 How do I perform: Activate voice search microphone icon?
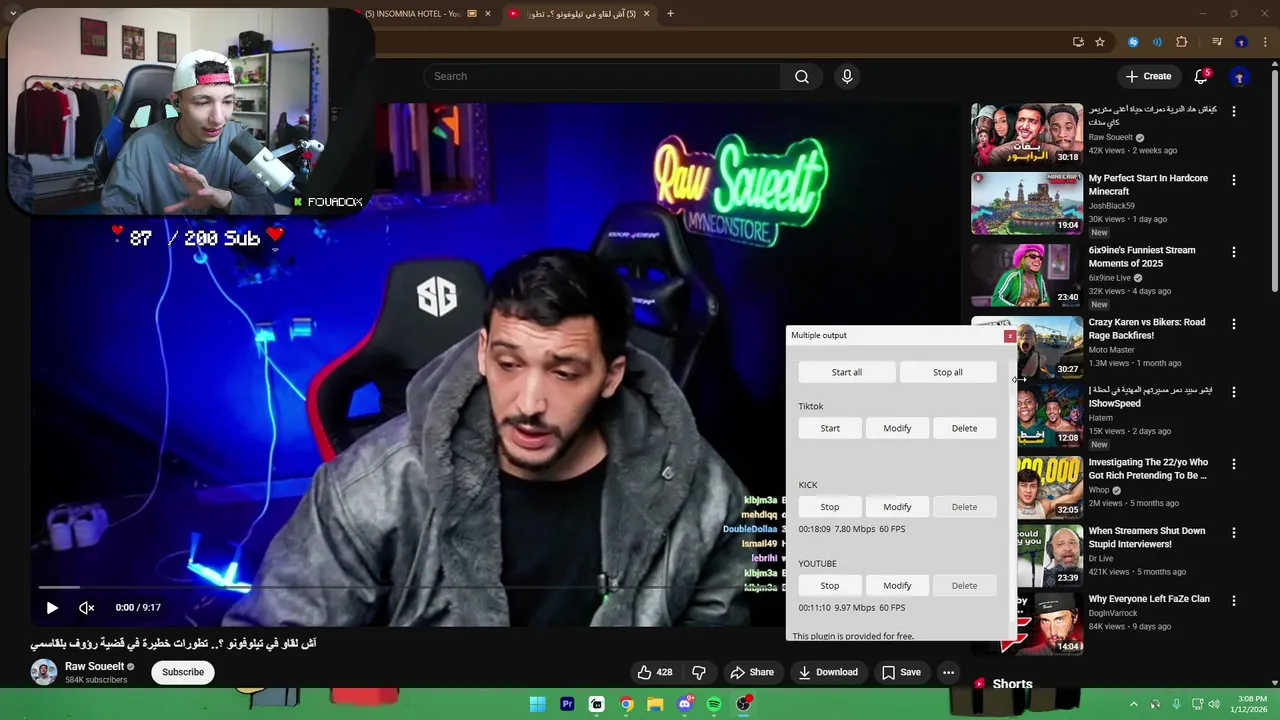[847, 76]
